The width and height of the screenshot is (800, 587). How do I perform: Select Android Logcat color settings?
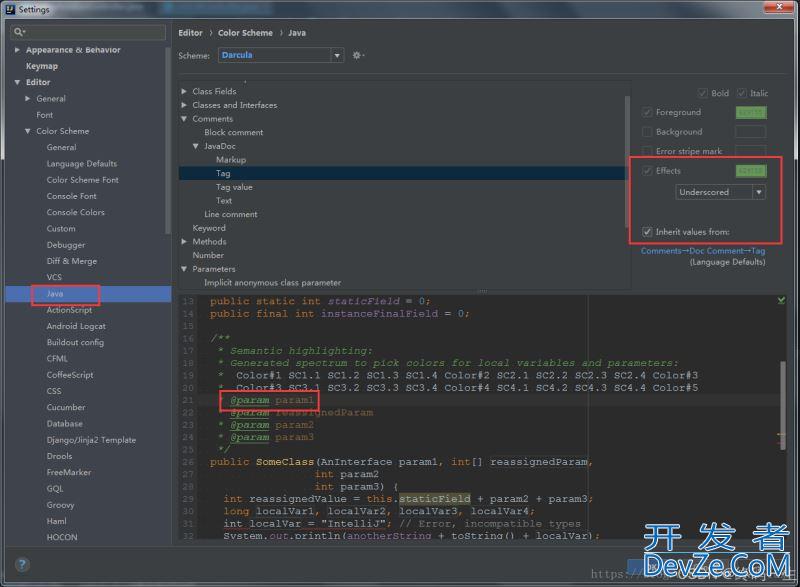point(76,326)
